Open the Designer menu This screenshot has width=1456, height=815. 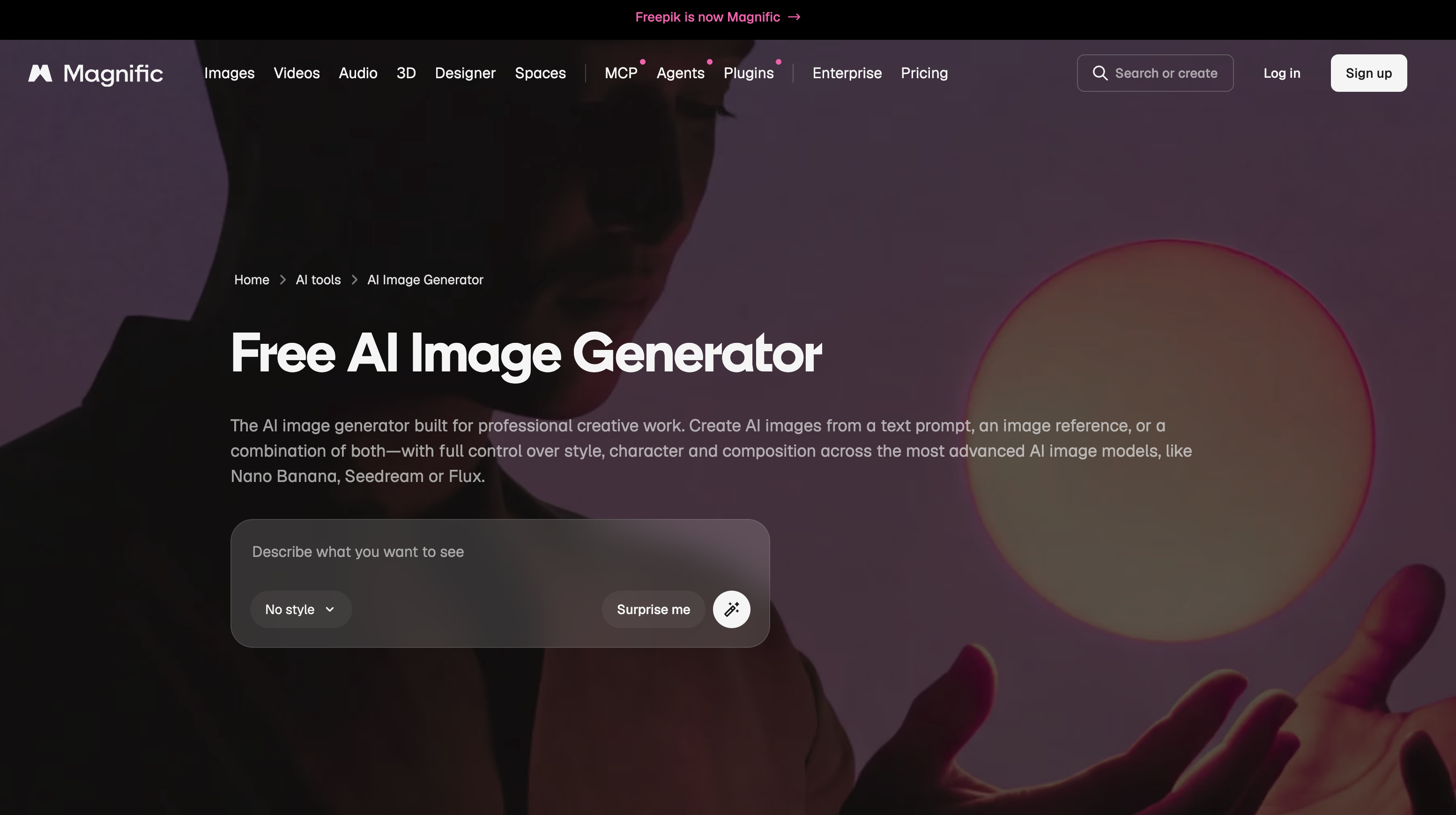[x=465, y=73]
